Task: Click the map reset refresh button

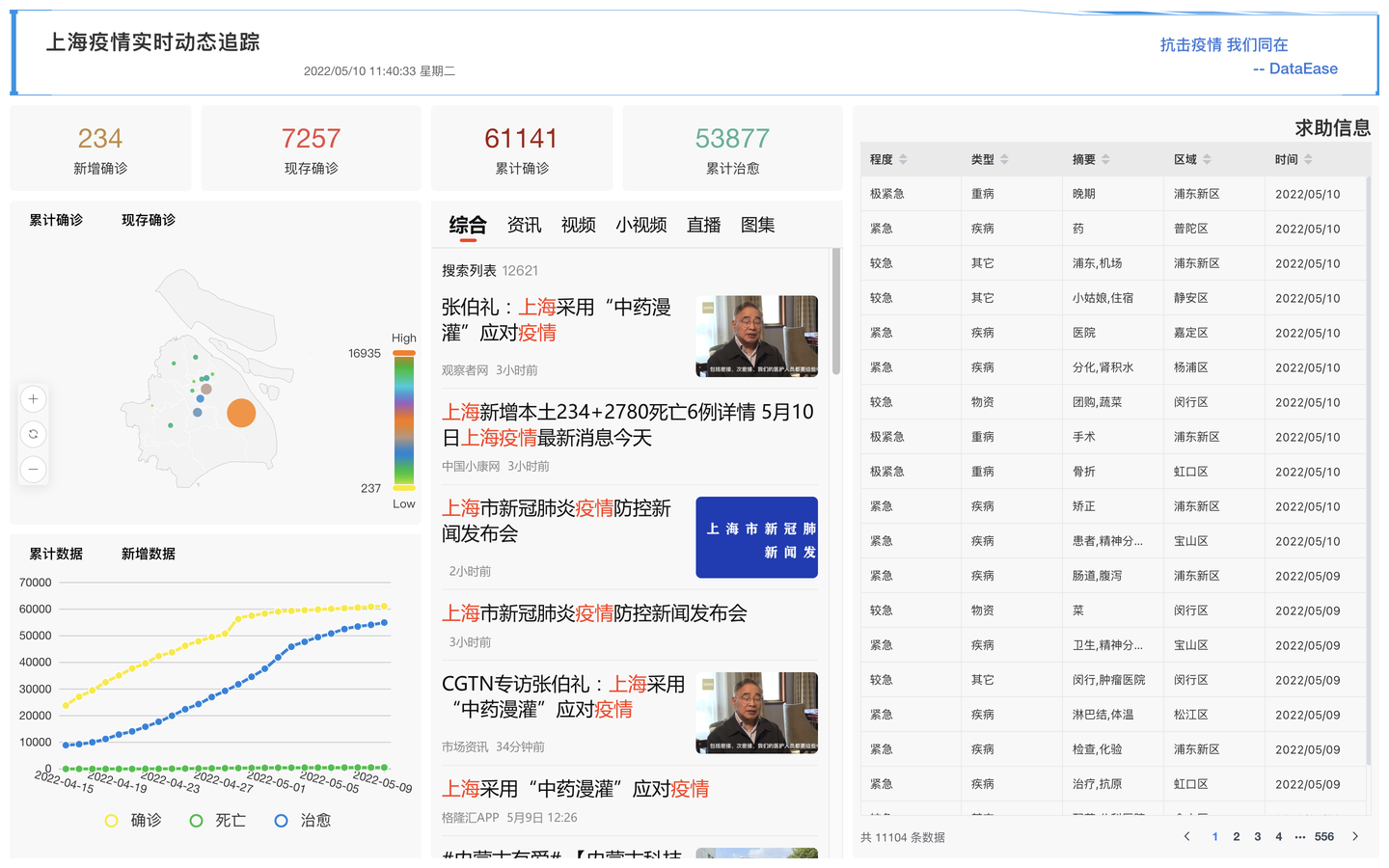Action: pos(33,434)
